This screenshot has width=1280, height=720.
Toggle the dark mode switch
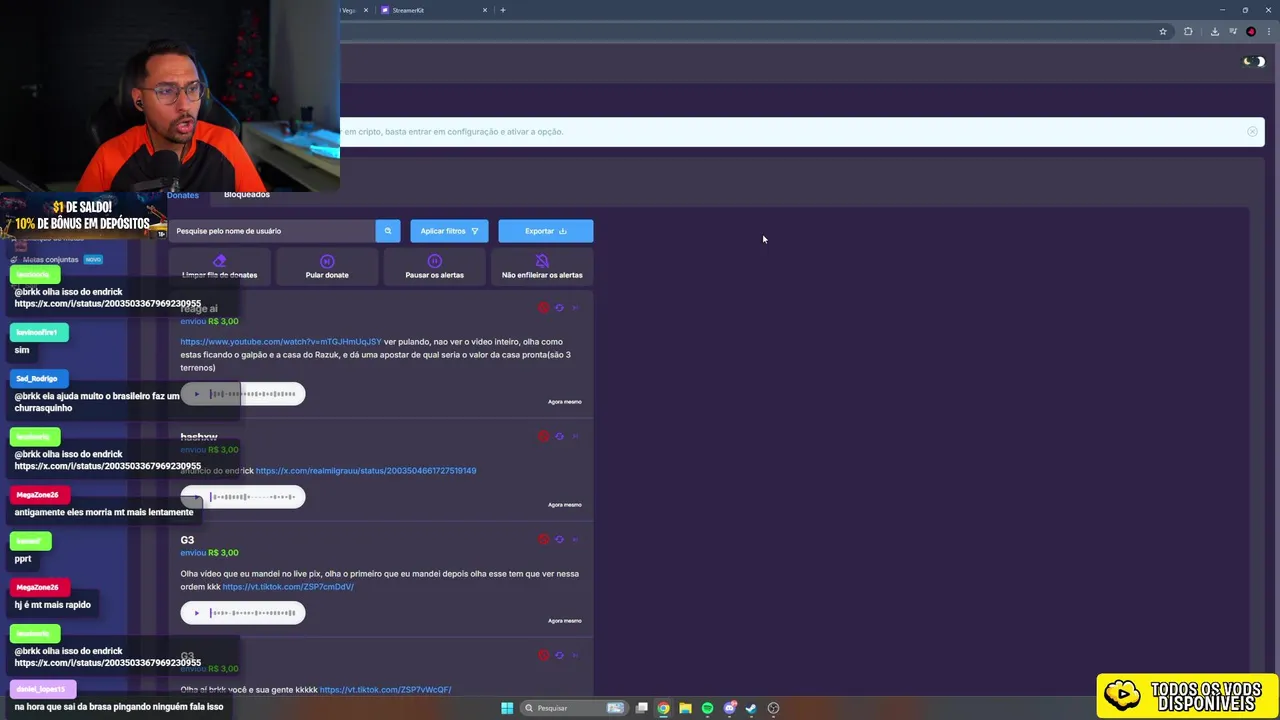tap(1254, 62)
